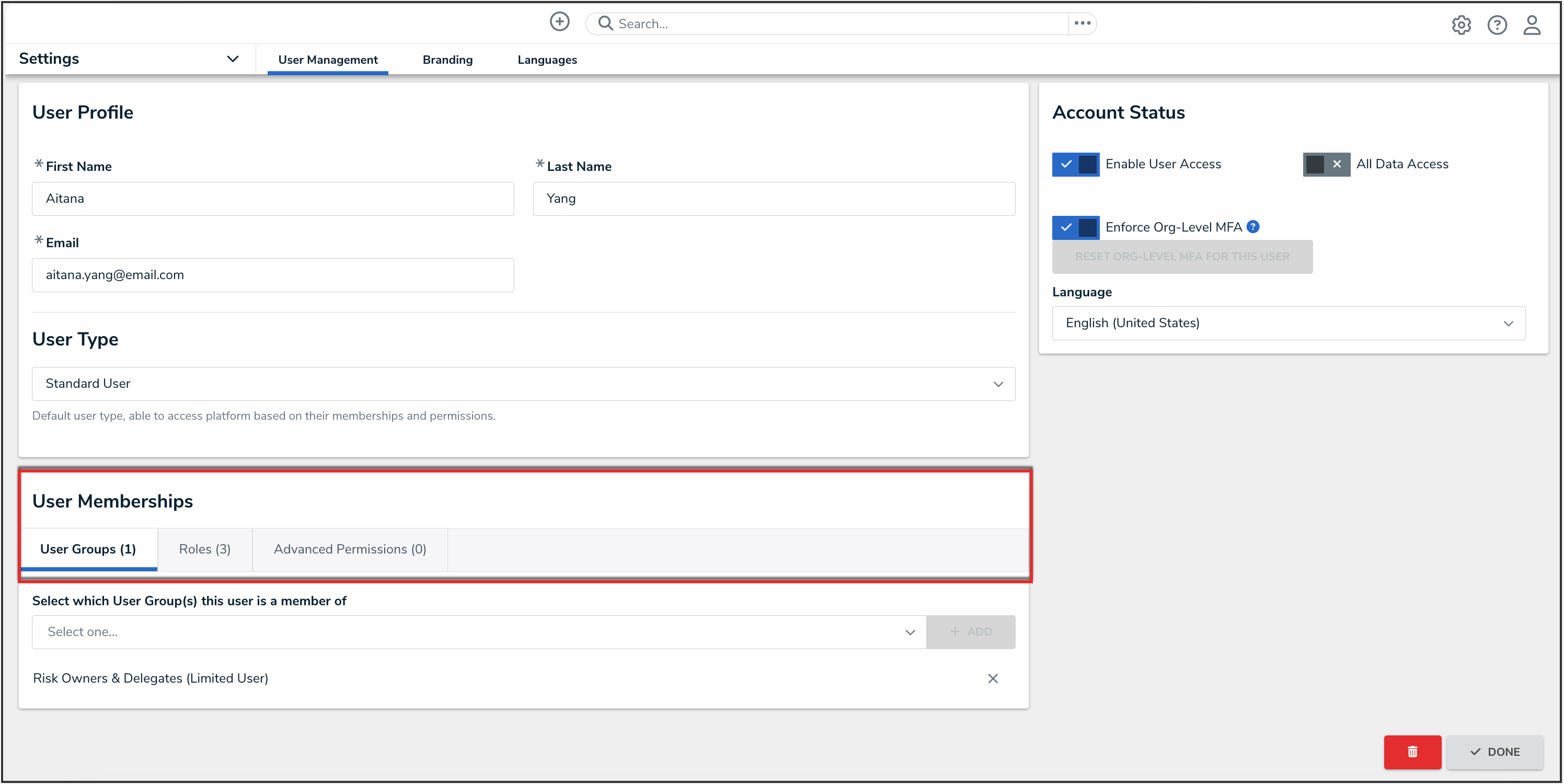Open the help question mark icon
The height and width of the screenshot is (784, 1564).
pyautogui.click(x=1497, y=25)
